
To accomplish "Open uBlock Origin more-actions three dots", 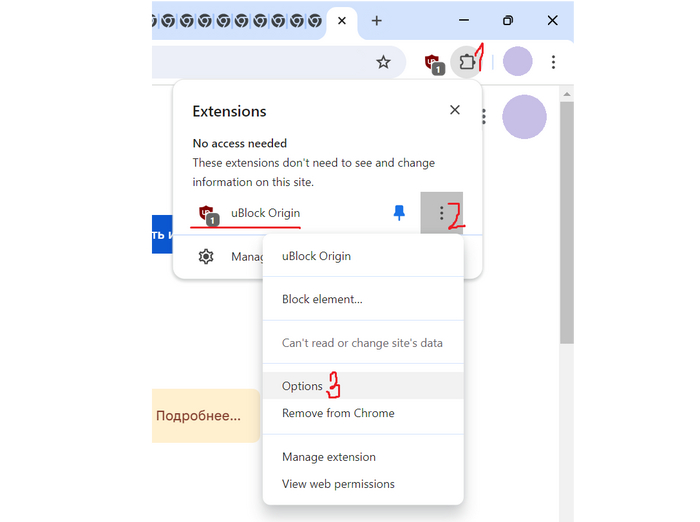I will pos(441,213).
